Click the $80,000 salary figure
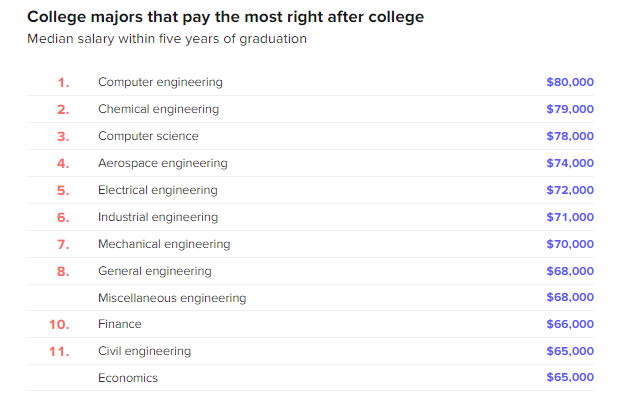Viewport: 629px width, 393px height. point(570,82)
